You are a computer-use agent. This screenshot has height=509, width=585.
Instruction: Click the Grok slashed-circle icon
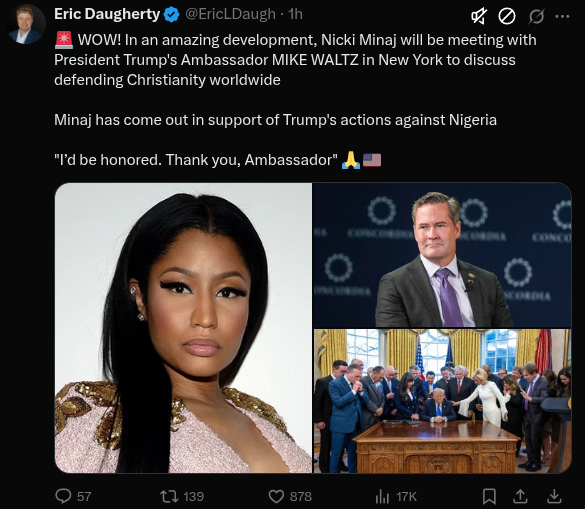536,16
